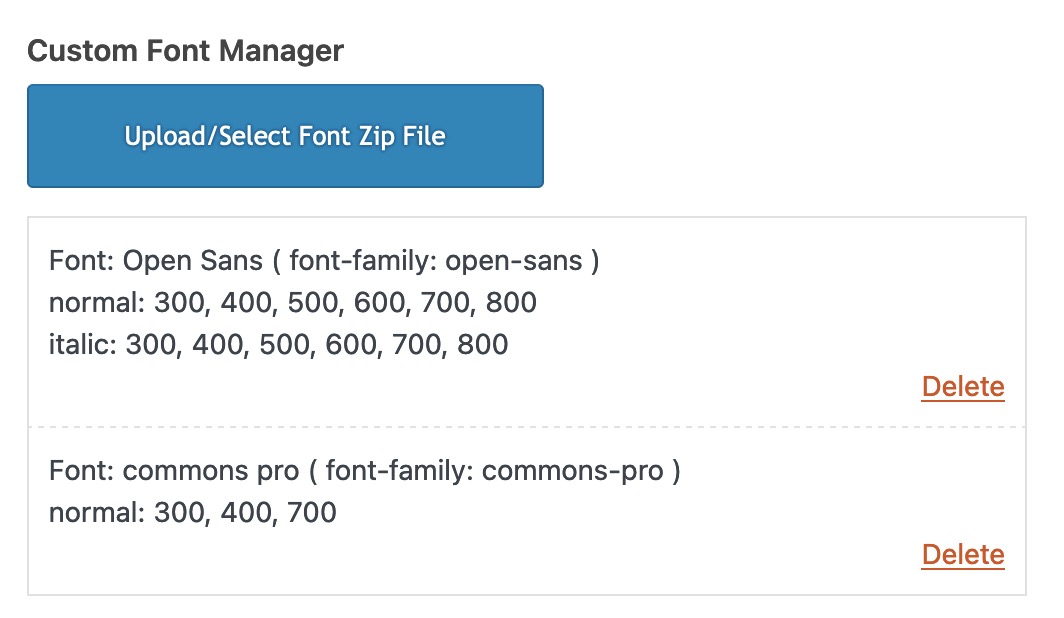Viewport: 1064px width, 618px height.
Task: Click the Open Sans italic weights line
Action: click(x=278, y=345)
